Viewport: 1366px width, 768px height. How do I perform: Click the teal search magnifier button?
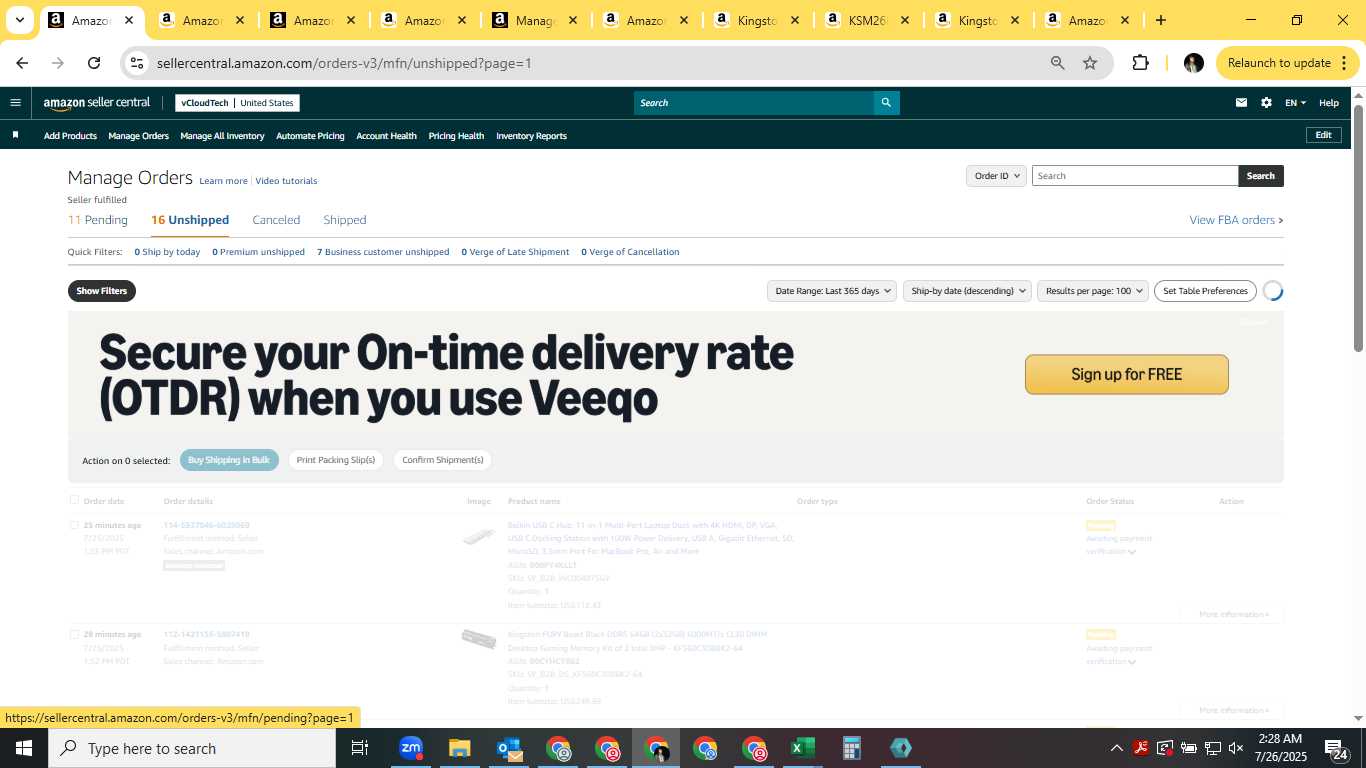(886, 103)
